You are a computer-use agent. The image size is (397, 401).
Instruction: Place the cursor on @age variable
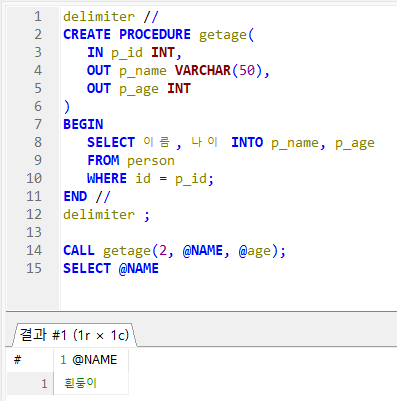click(x=255, y=251)
